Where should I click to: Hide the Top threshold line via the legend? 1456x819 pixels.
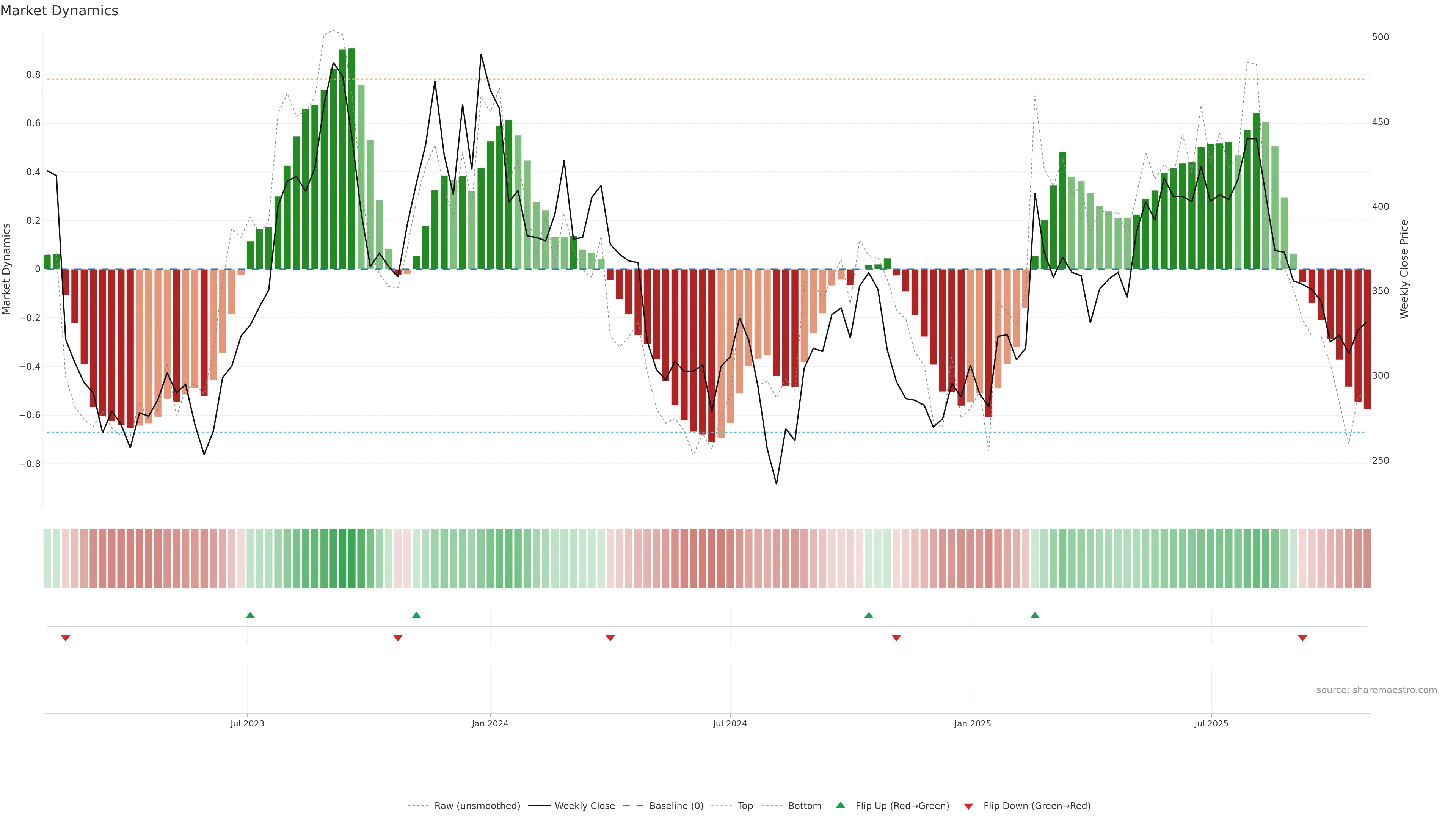click(x=745, y=806)
